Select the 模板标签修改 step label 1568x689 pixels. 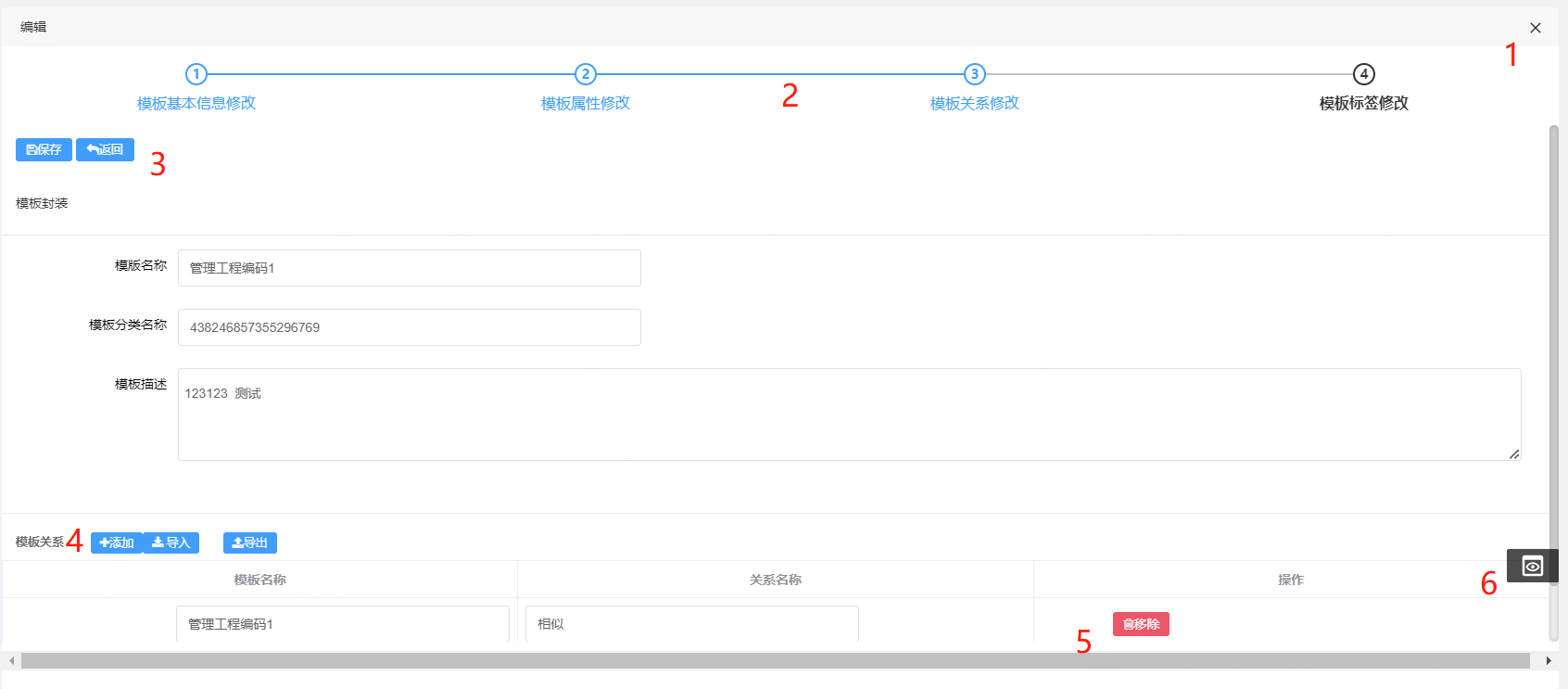(1363, 103)
